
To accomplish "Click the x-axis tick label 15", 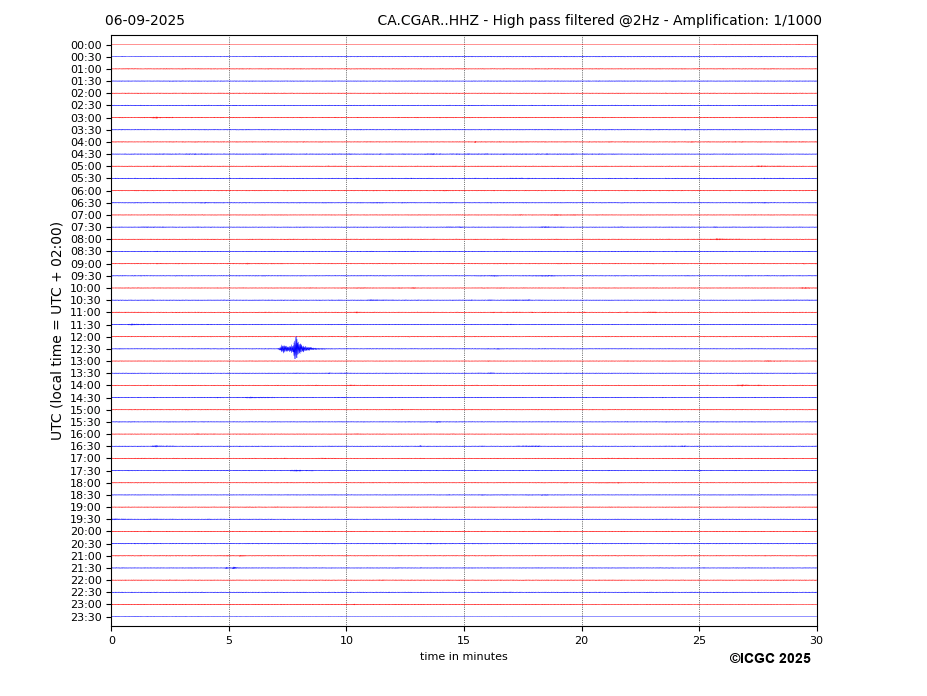I will coord(464,640).
